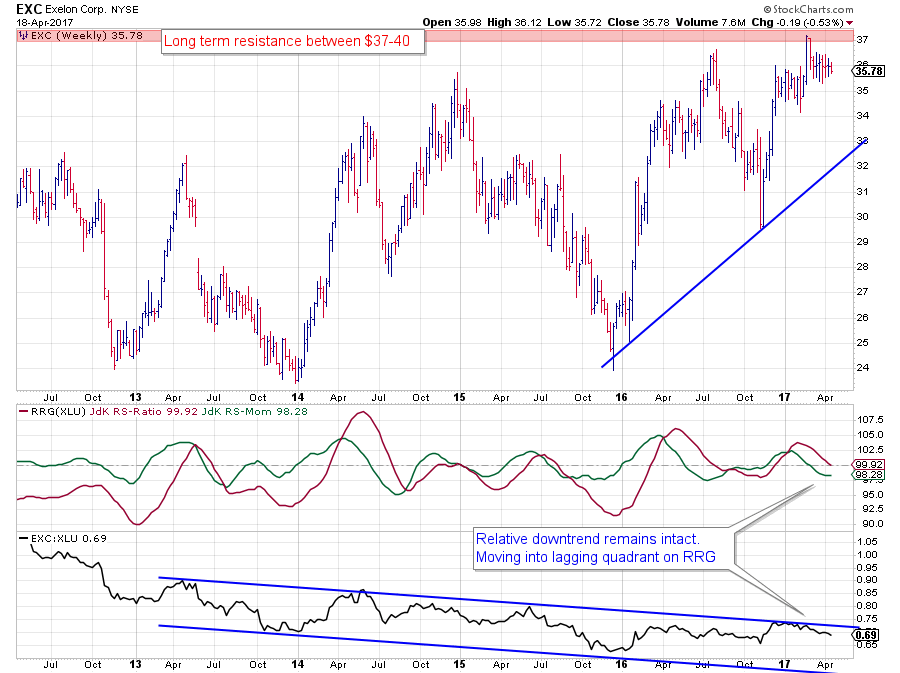
Task: Click year '15' under the price chart
Action: point(459,397)
